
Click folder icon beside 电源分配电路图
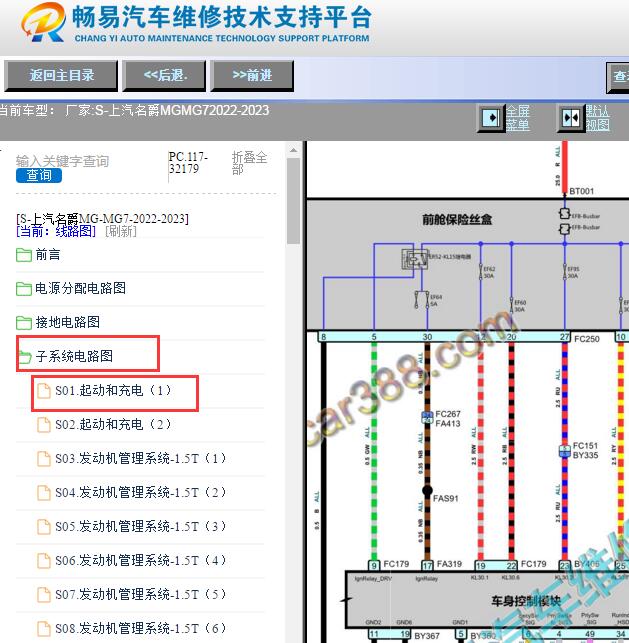tap(24, 288)
